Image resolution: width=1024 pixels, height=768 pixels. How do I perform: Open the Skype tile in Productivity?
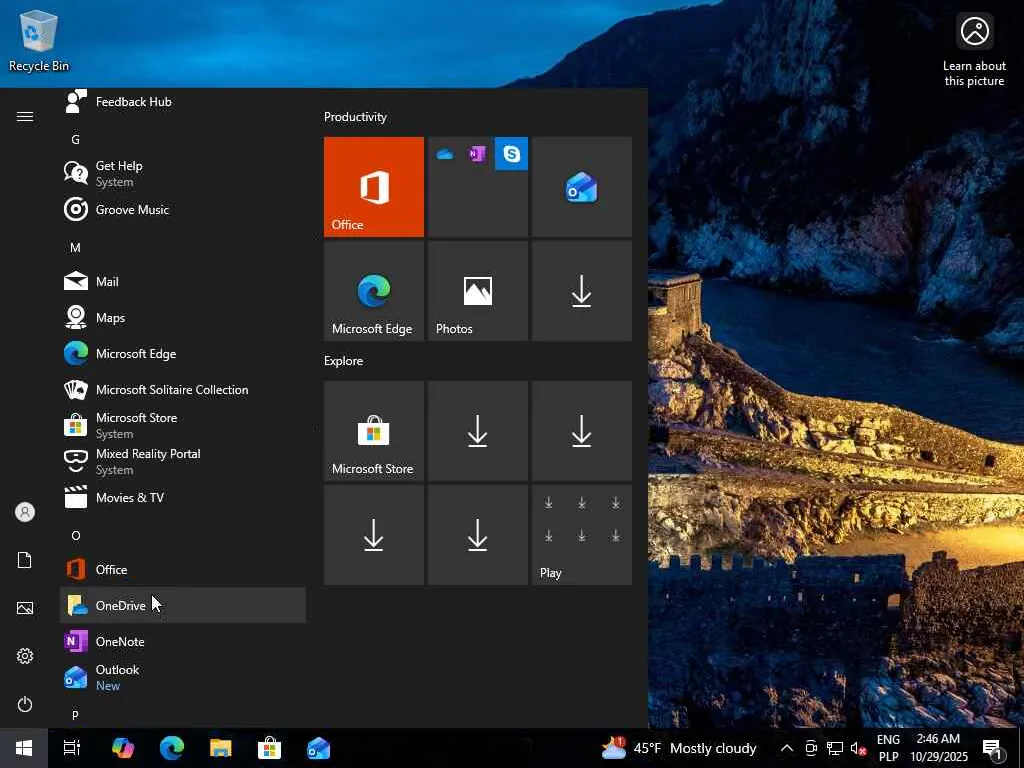point(511,153)
